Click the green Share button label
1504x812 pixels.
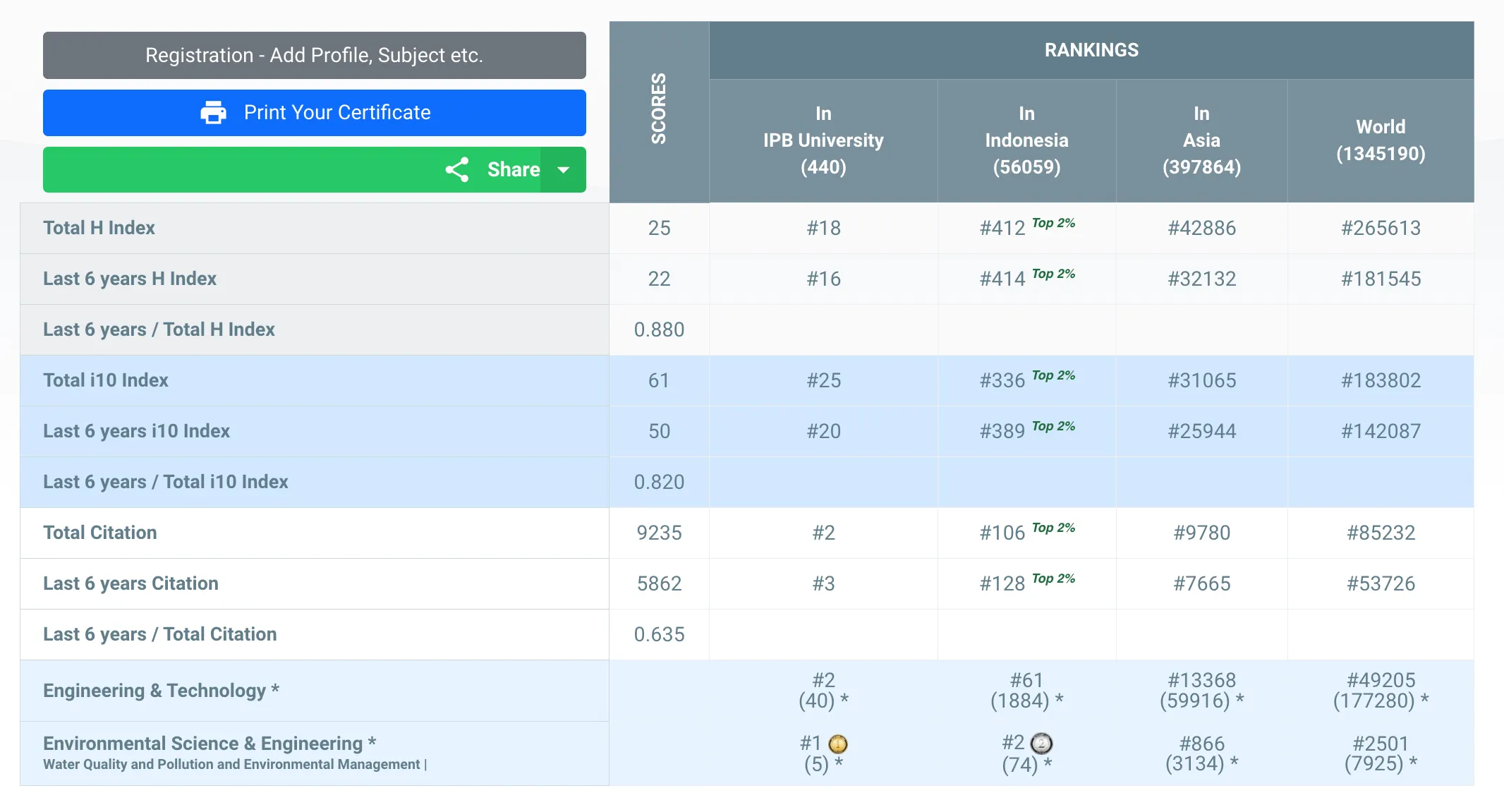click(x=513, y=169)
